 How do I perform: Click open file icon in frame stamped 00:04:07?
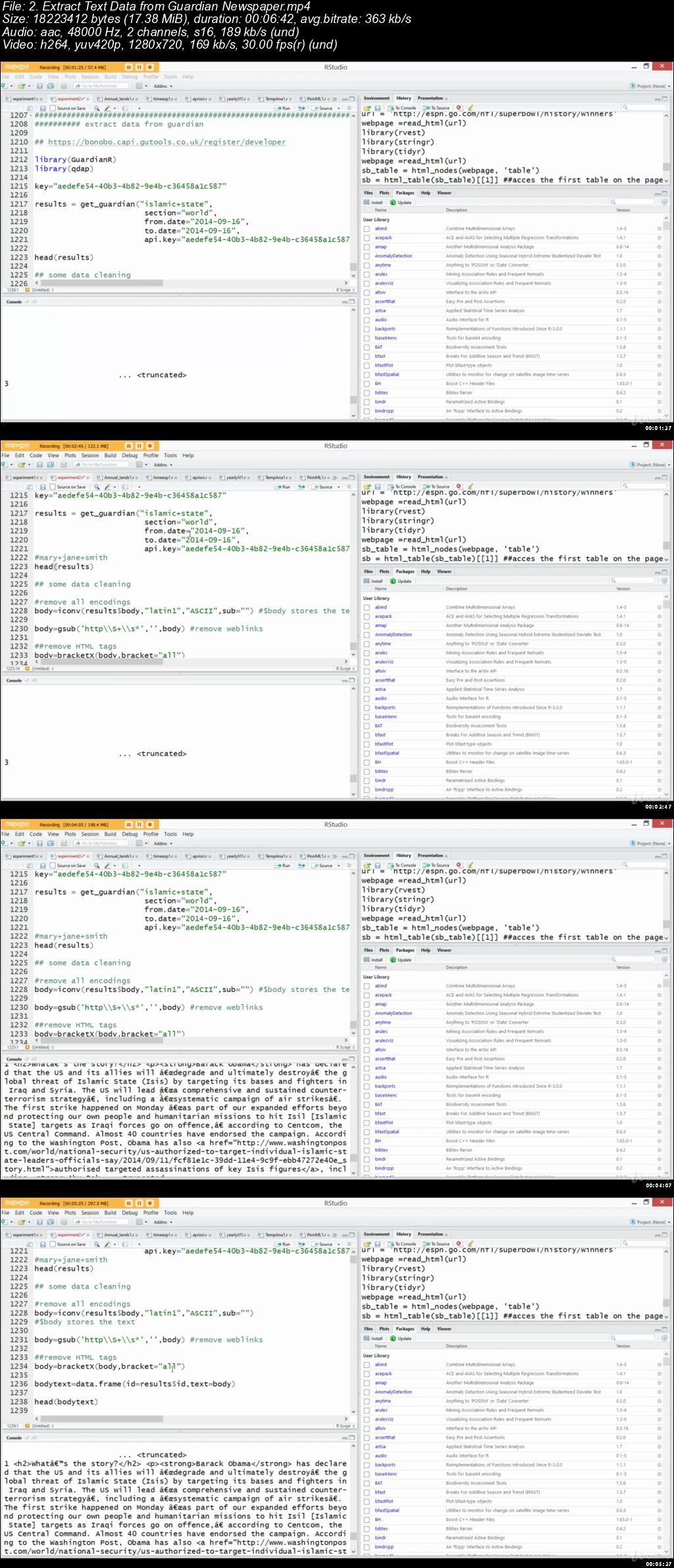coord(21,843)
